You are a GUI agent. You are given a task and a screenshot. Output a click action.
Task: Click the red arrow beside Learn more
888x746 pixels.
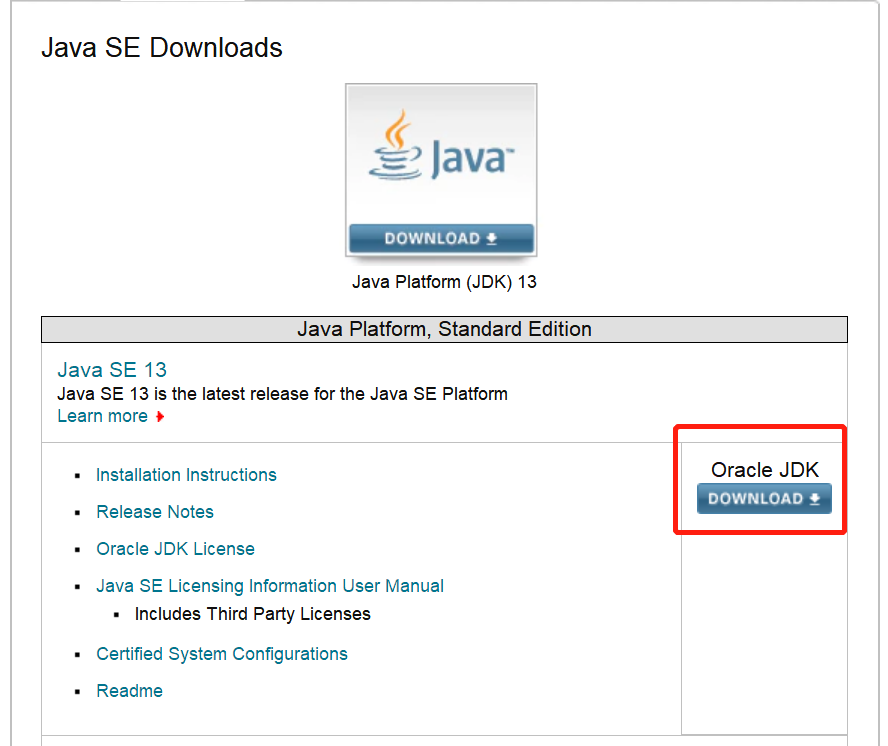pos(160,417)
